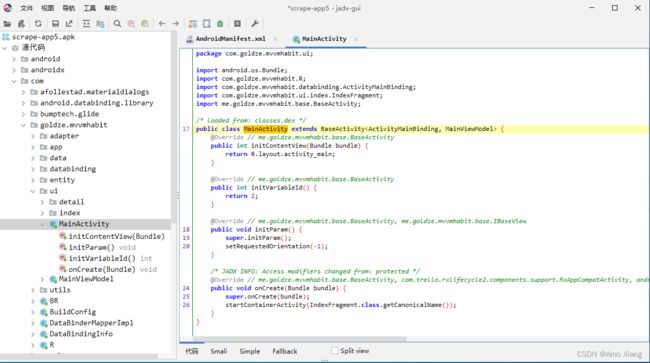The image size is (650, 363).
Task: Open the 视图 menu
Action: [x=47, y=8]
